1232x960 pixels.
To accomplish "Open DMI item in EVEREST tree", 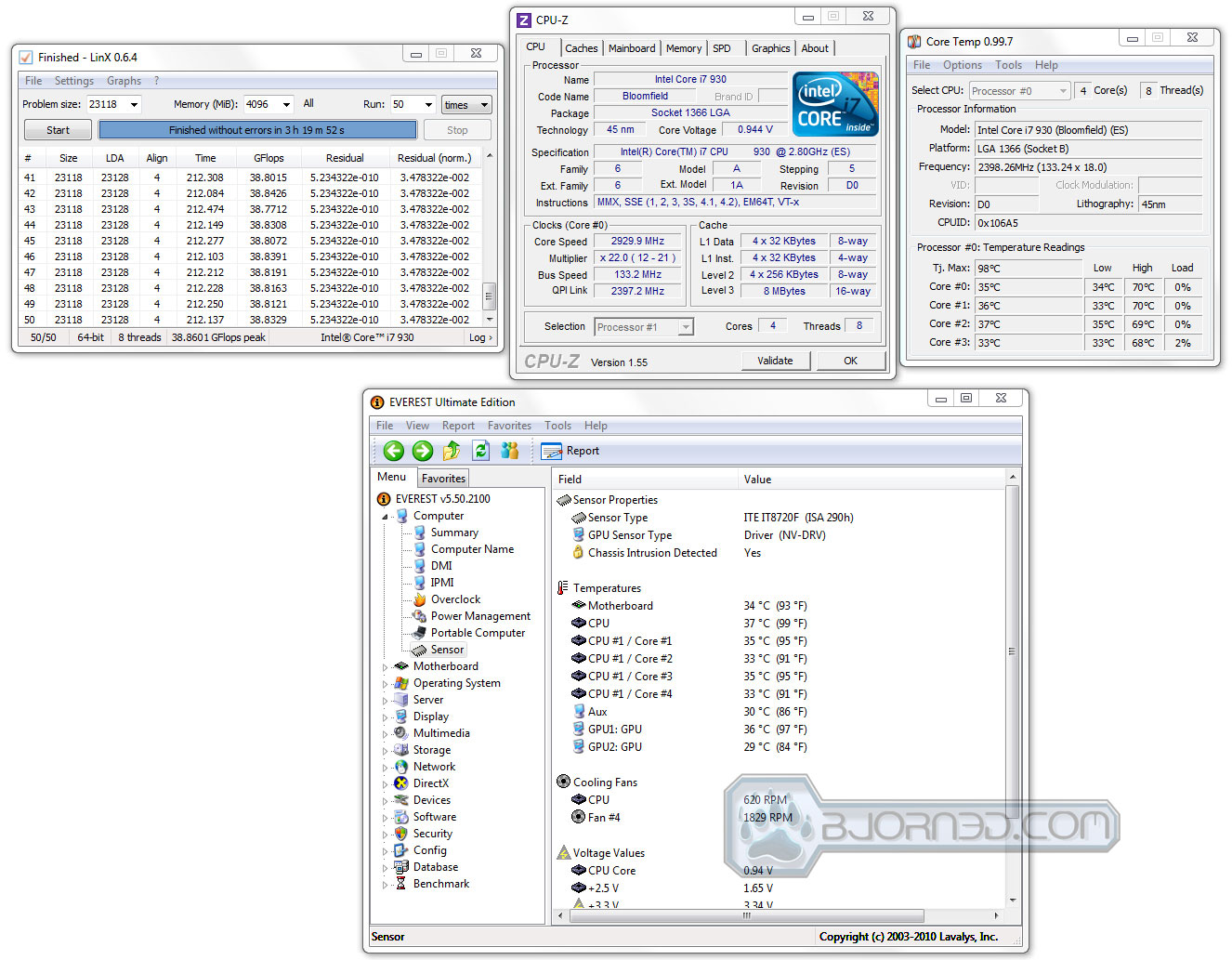I will (x=441, y=566).
